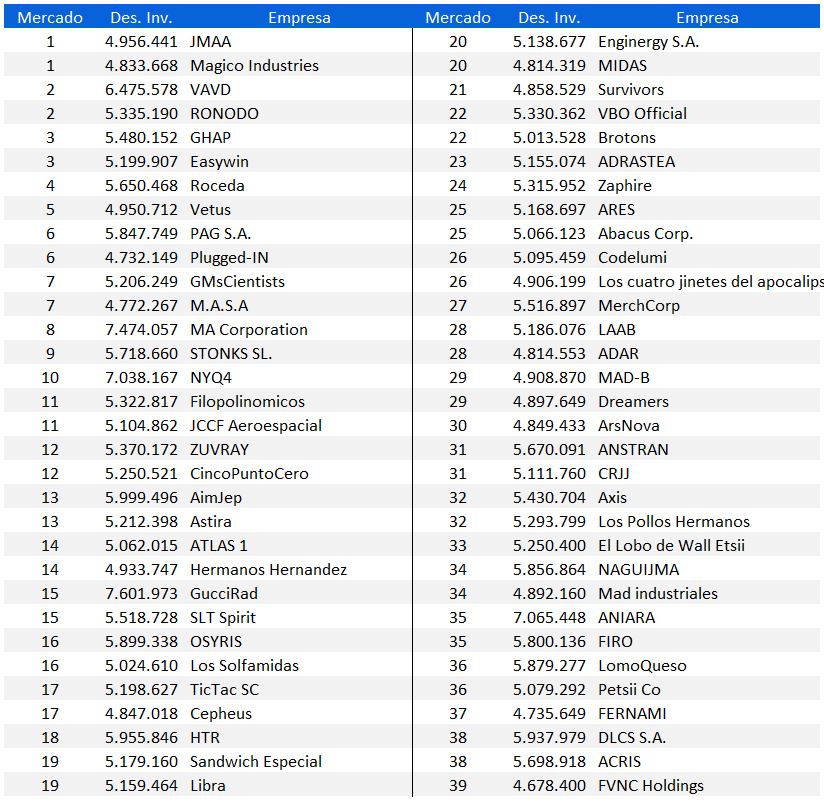Select the value 6.475.578 for VAVD
Screen dimensions: 824x803
pos(141,89)
